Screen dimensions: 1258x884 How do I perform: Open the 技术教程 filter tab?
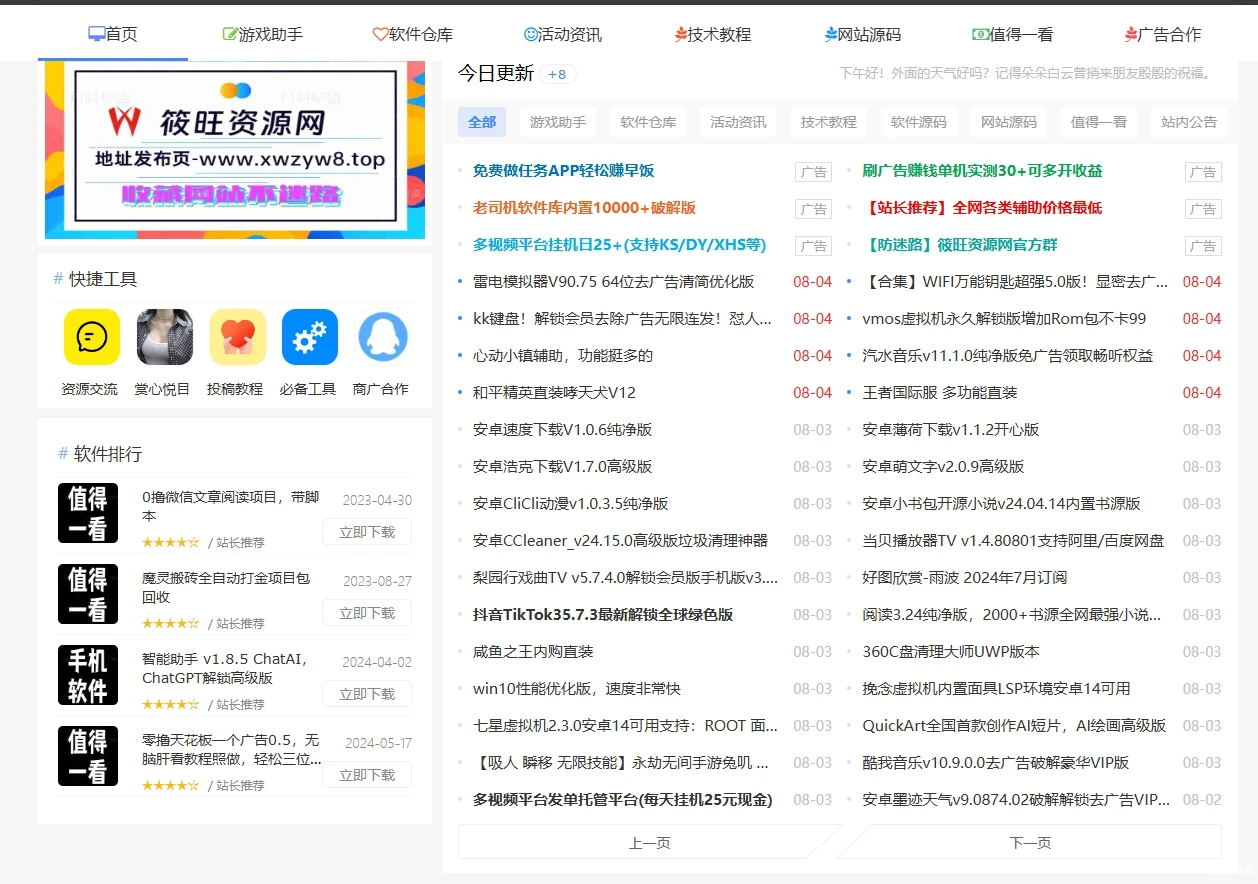pos(829,121)
